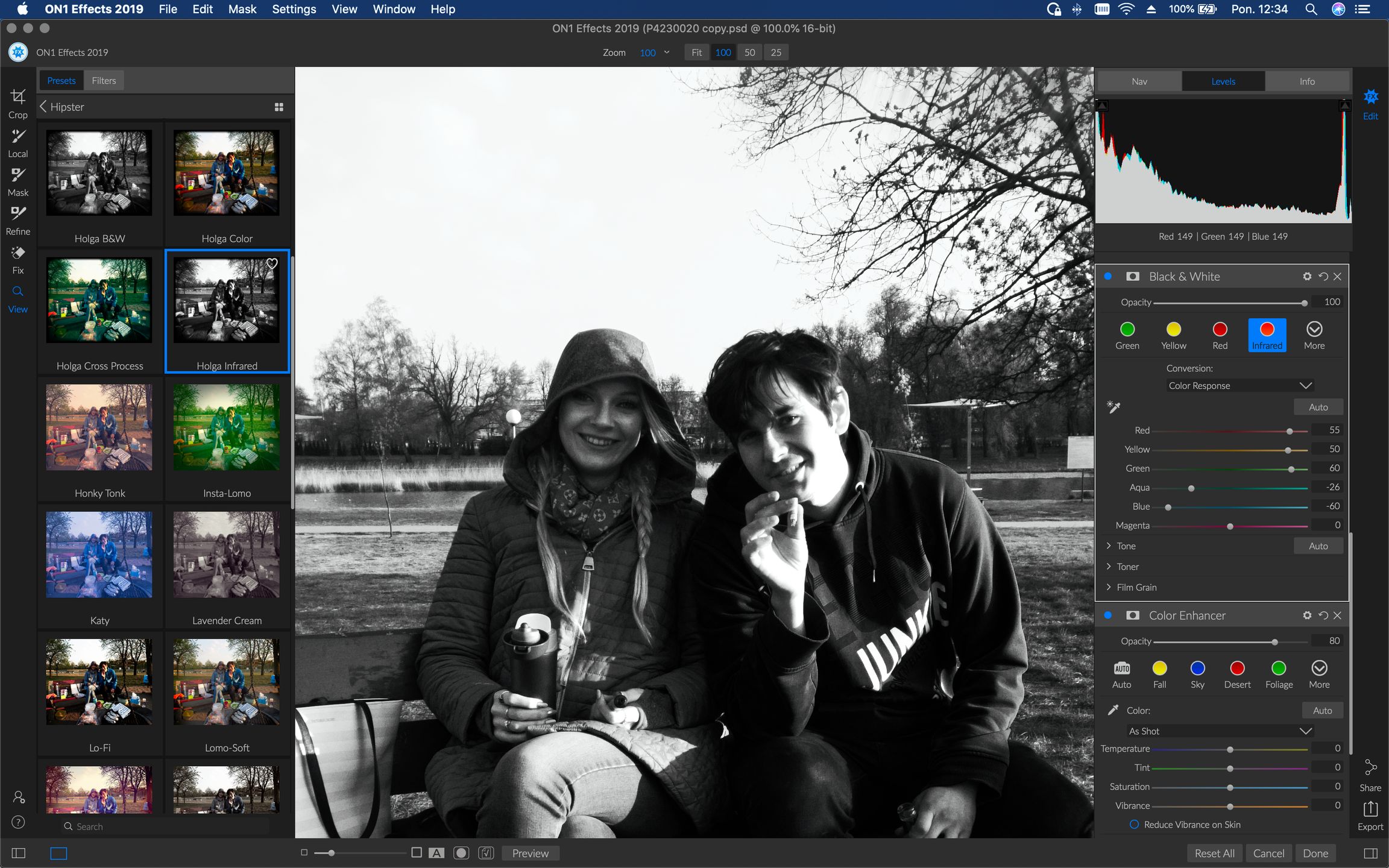The height and width of the screenshot is (868, 1389).
Task: Reset the Color Enhancer filter
Action: point(1322,615)
